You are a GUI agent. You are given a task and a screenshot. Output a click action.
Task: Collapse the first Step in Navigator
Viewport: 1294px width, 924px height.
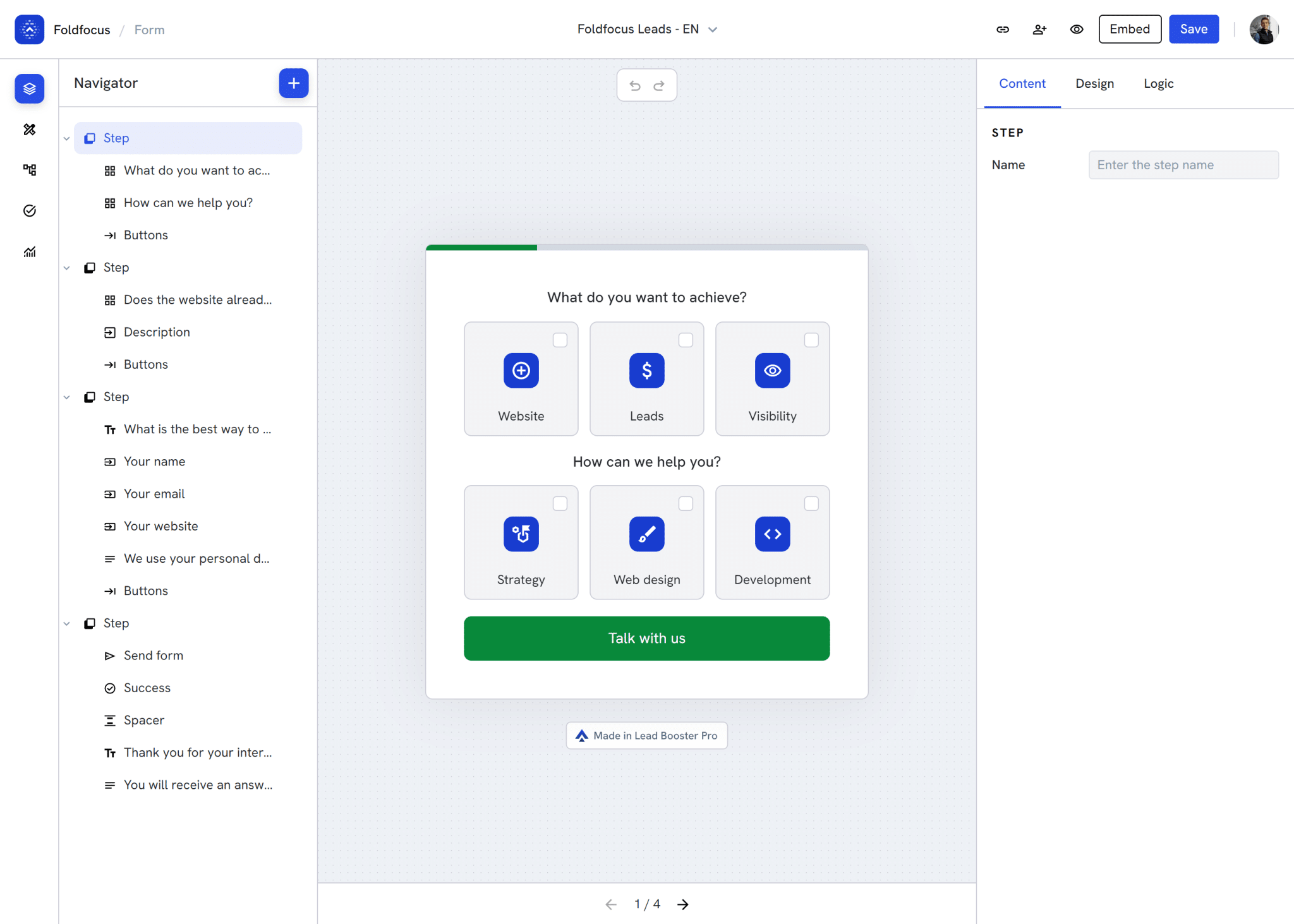click(x=66, y=138)
